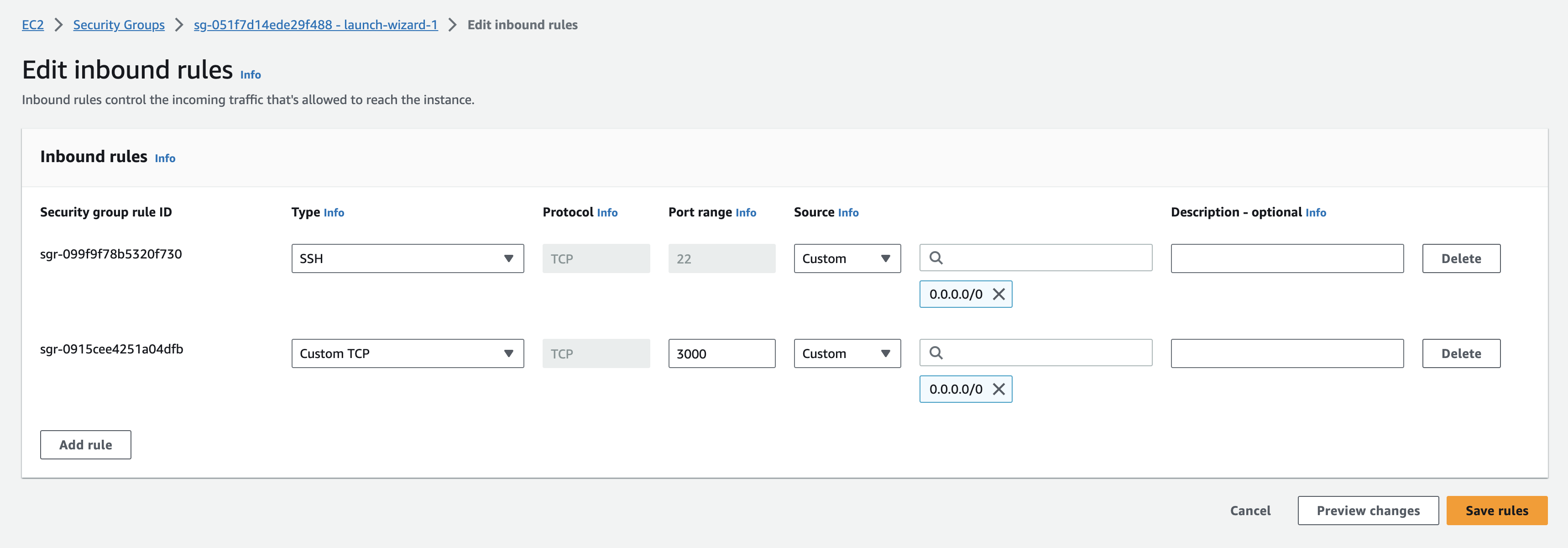
Task: Open the port 3000 rule's Custom source dropdown
Action: (x=847, y=354)
